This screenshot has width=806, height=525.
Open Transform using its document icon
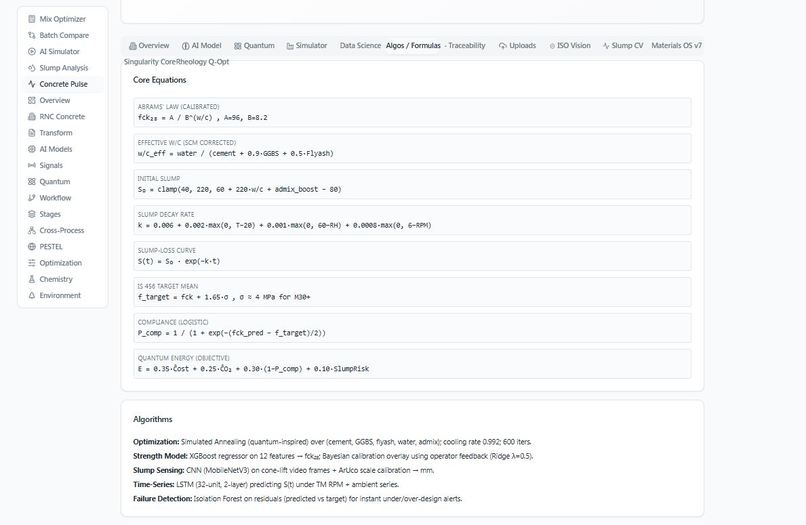[x=32, y=133]
